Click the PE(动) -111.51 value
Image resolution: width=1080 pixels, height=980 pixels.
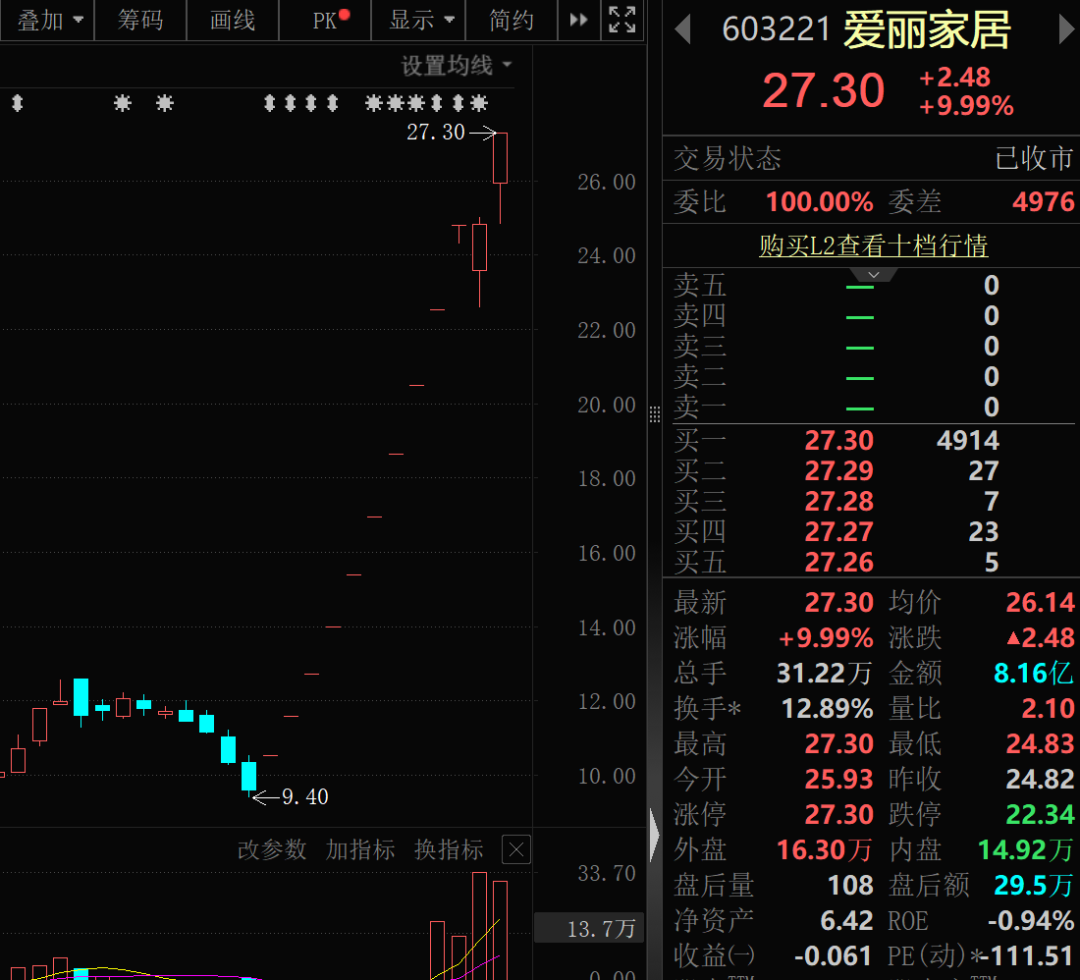click(x=1028, y=956)
